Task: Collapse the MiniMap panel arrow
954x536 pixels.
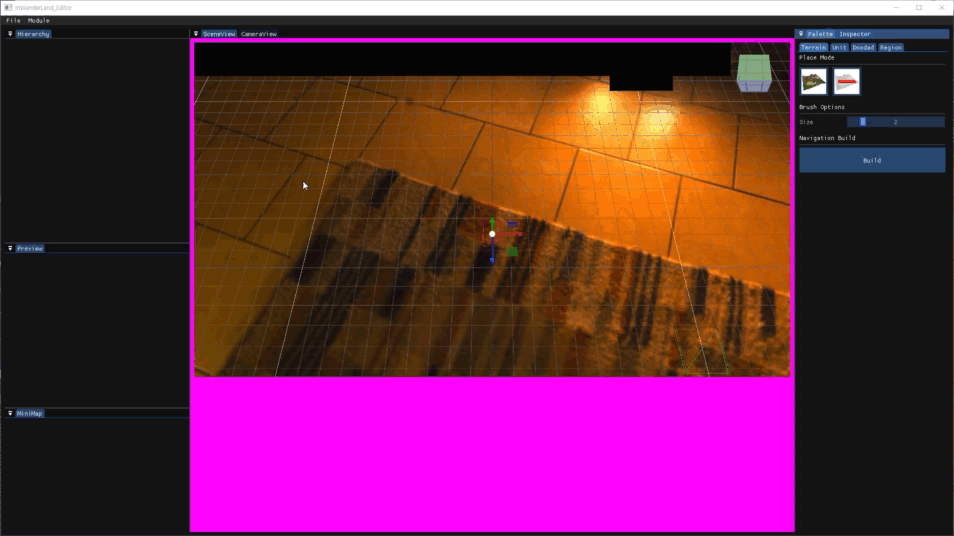Action: 10,413
